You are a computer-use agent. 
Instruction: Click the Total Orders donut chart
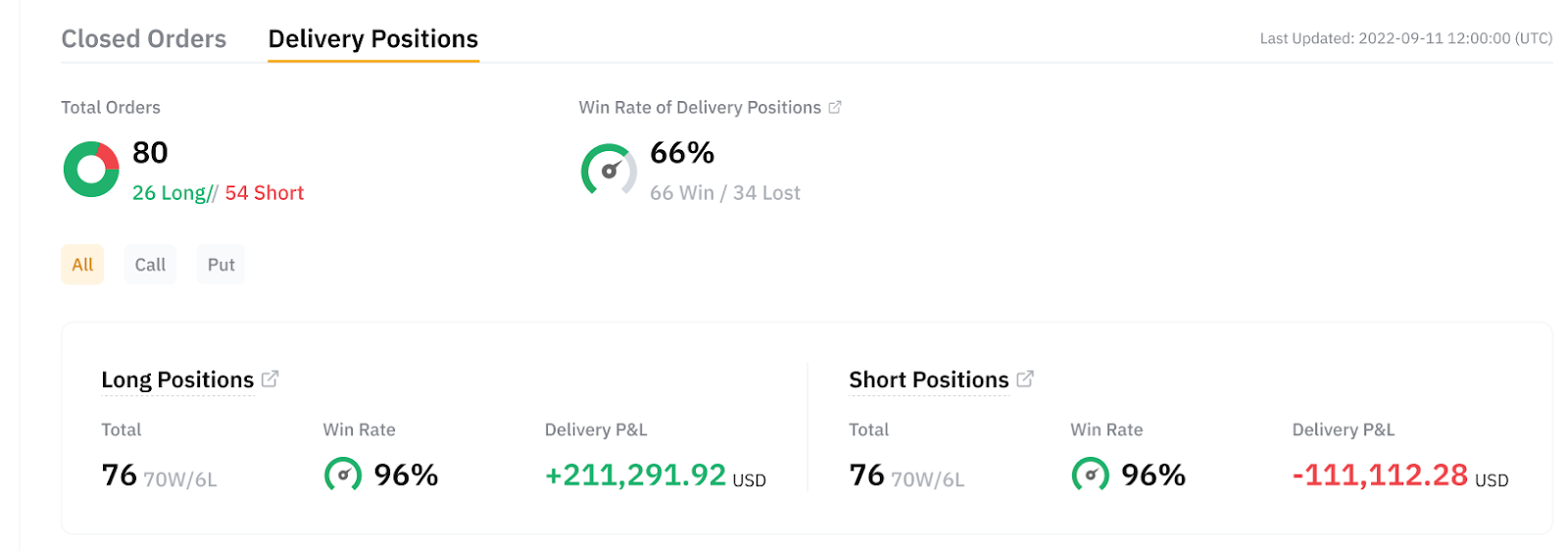click(x=91, y=170)
